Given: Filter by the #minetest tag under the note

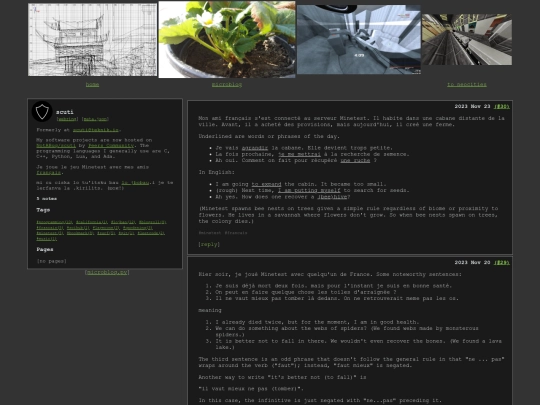Looking at the screenshot, I should 210,233.
